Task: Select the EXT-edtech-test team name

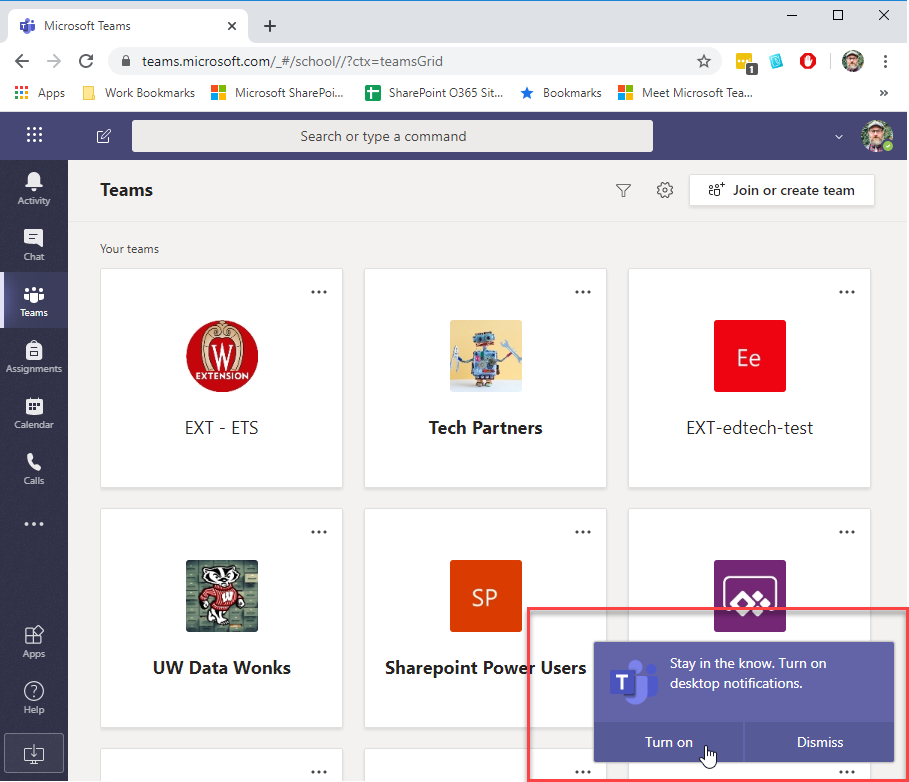Action: click(x=750, y=428)
